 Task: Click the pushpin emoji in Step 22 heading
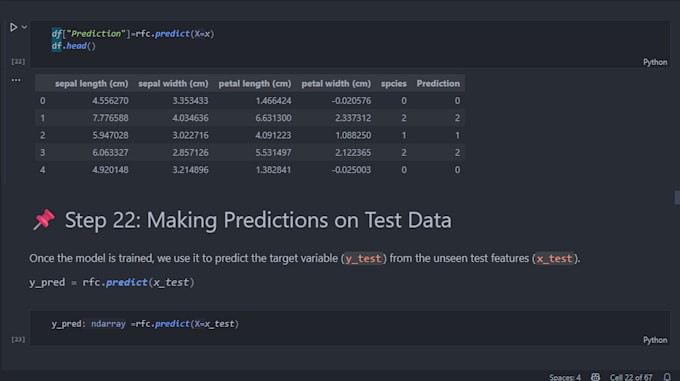pyautogui.click(x=44, y=220)
